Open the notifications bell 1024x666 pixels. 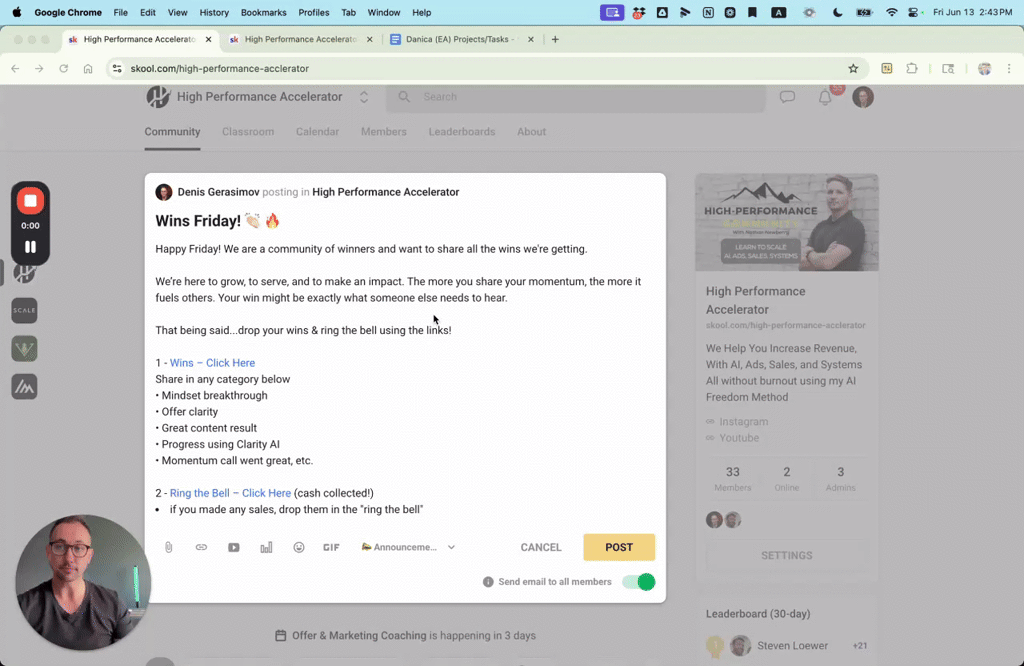coord(825,97)
